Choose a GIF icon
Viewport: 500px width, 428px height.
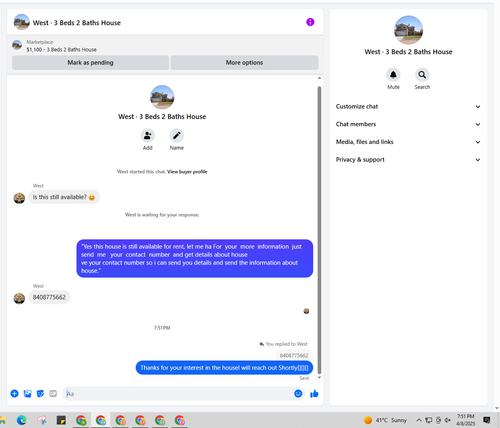[x=53, y=394]
